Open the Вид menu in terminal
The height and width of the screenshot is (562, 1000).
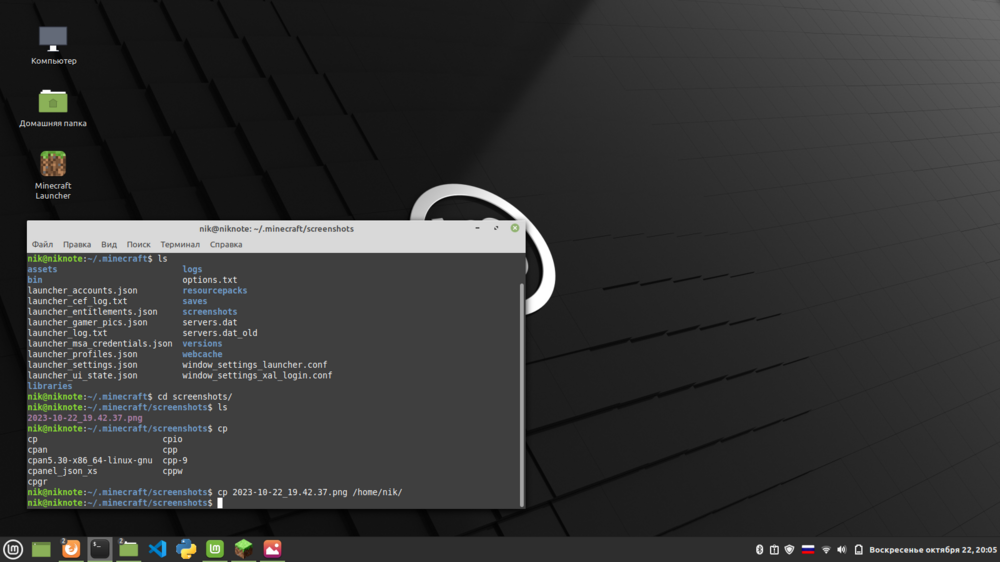coord(109,244)
